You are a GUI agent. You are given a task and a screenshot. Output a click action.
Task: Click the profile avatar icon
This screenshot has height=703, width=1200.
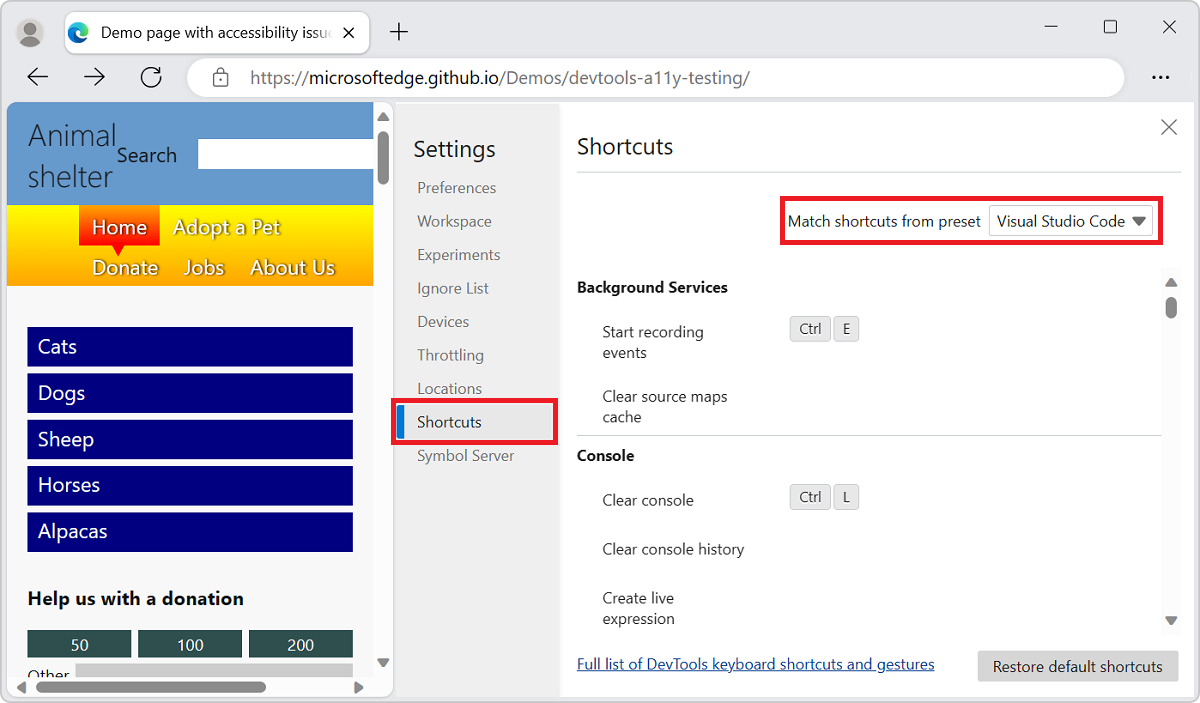coord(31,33)
